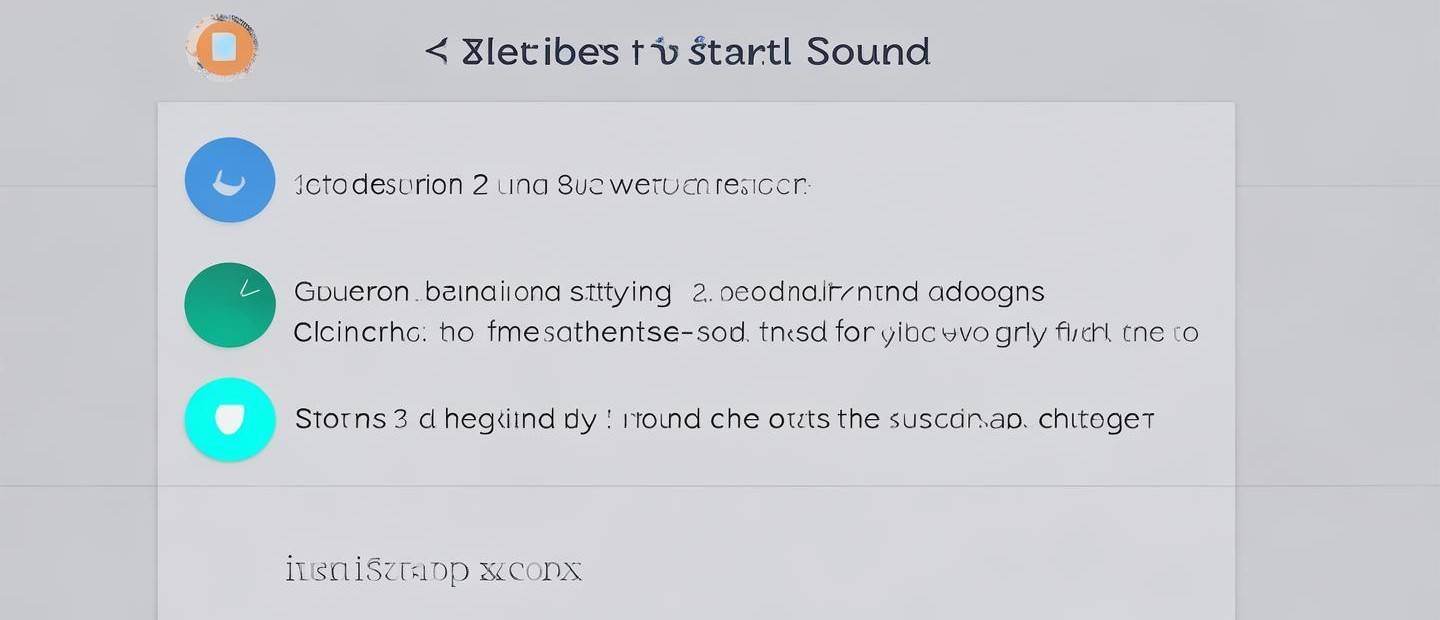Click the 'Bletibes' word in the title
This screenshot has width=1440, height=620.
pyautogui.click(x=540, y=51)
